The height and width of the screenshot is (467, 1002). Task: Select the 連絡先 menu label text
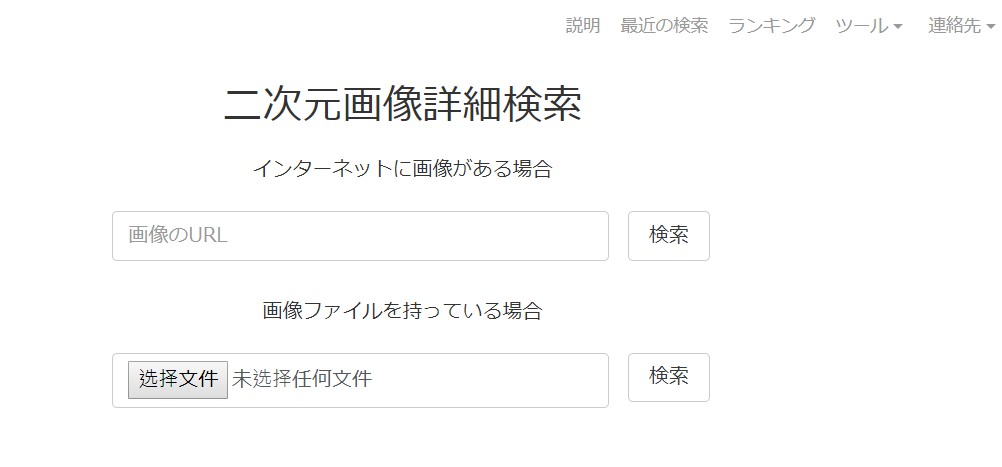(954, 26)
